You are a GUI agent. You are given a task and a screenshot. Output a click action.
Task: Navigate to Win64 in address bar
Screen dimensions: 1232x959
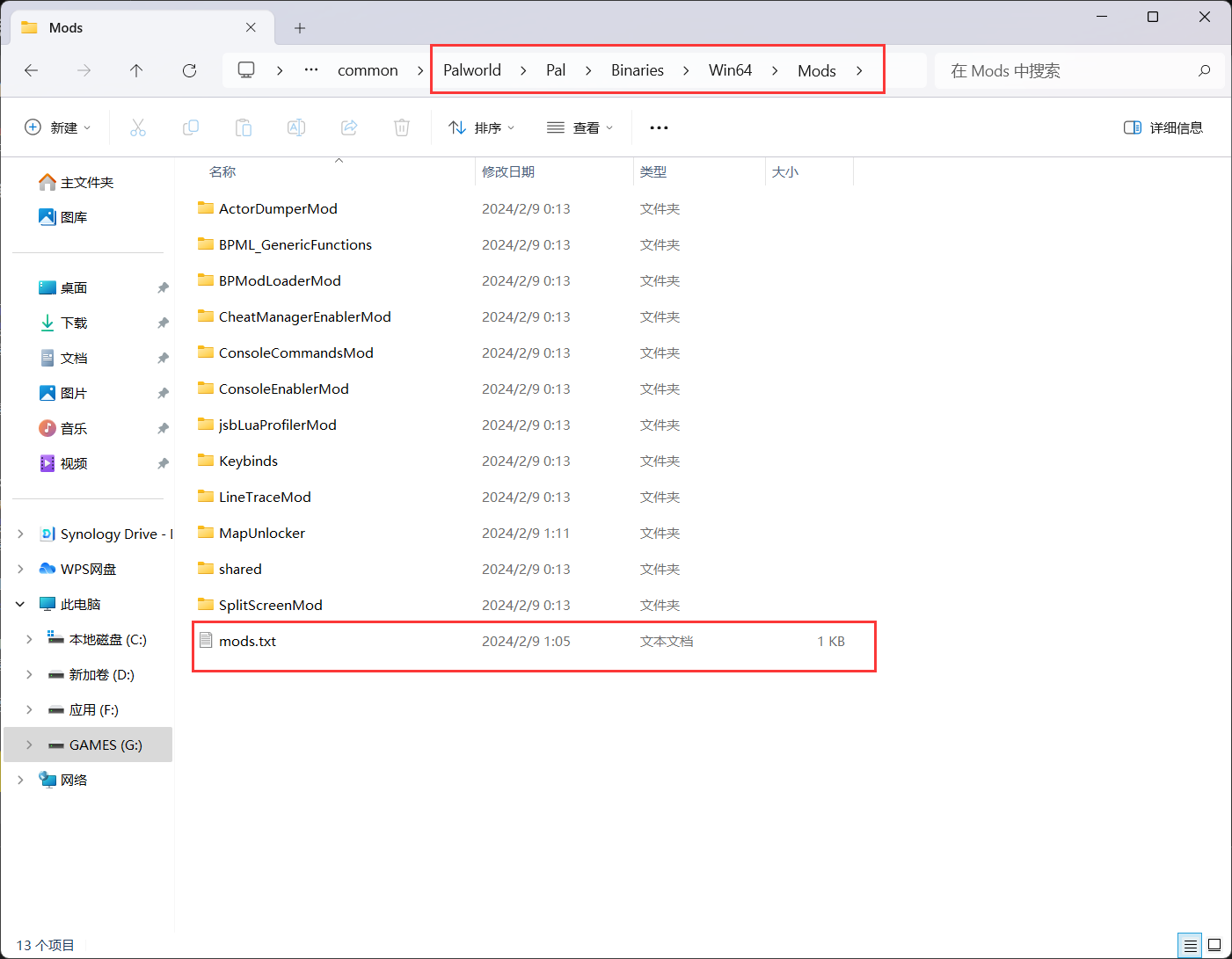click(x=730, y=70)
